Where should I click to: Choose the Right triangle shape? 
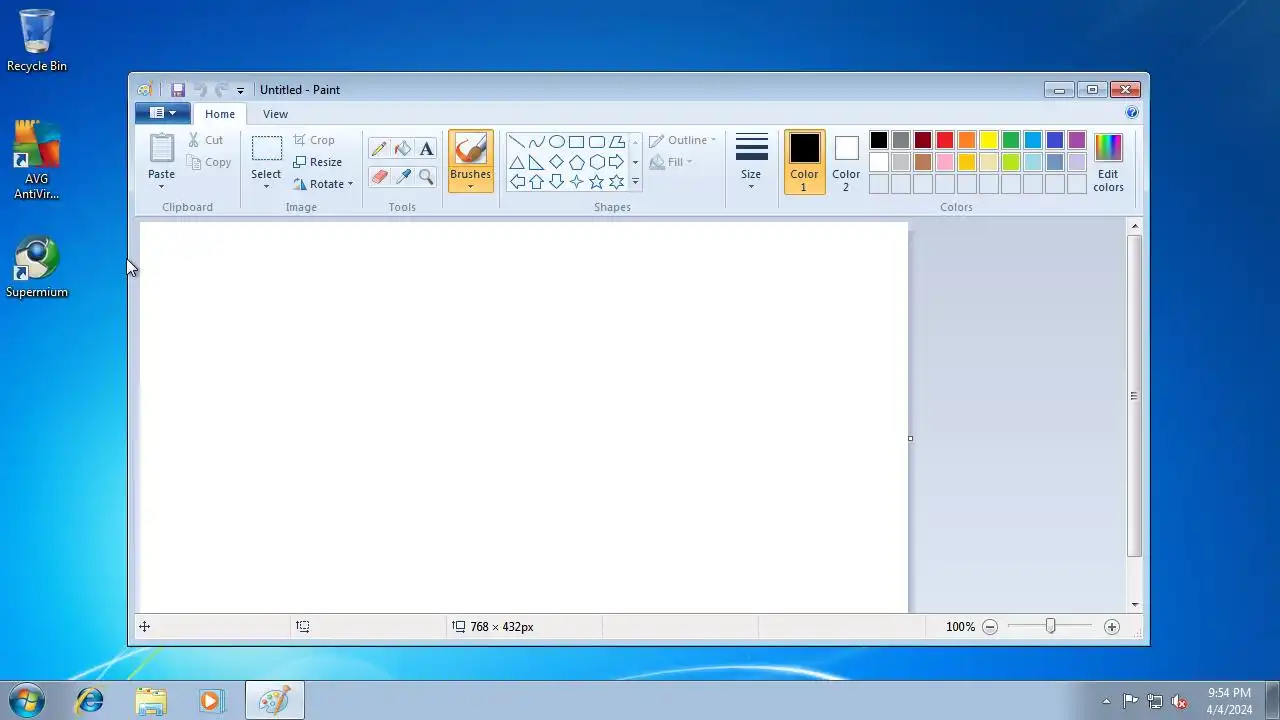pyautogui.click(x=537, y=162)
